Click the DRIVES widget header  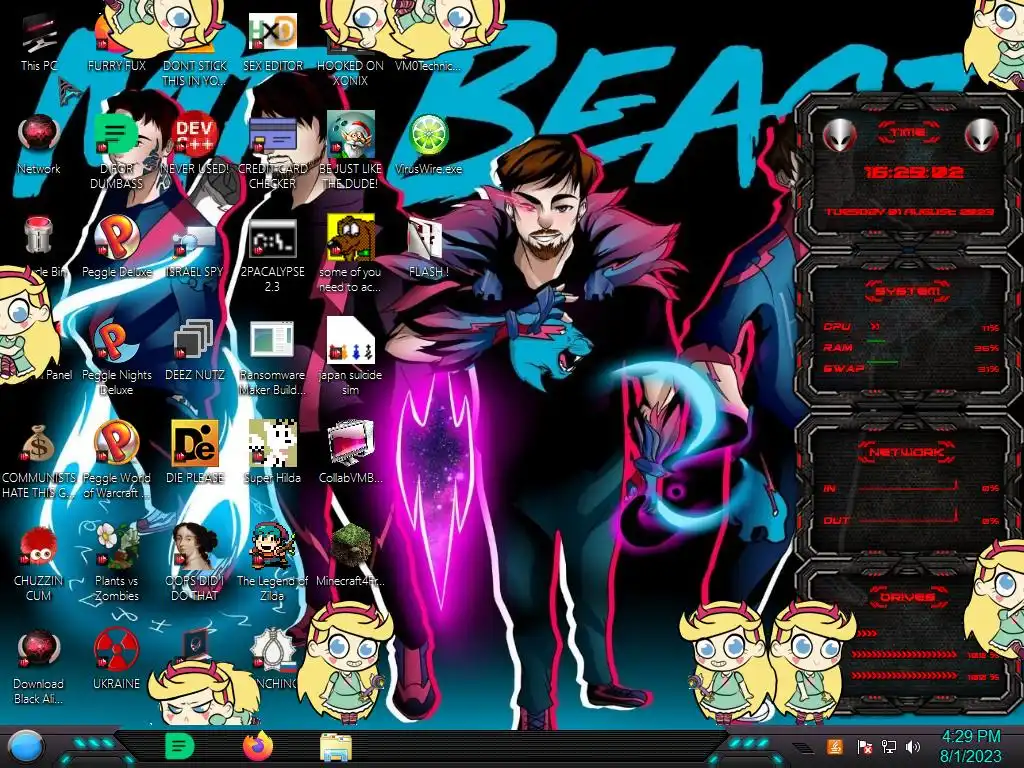[x=908, y=597]
